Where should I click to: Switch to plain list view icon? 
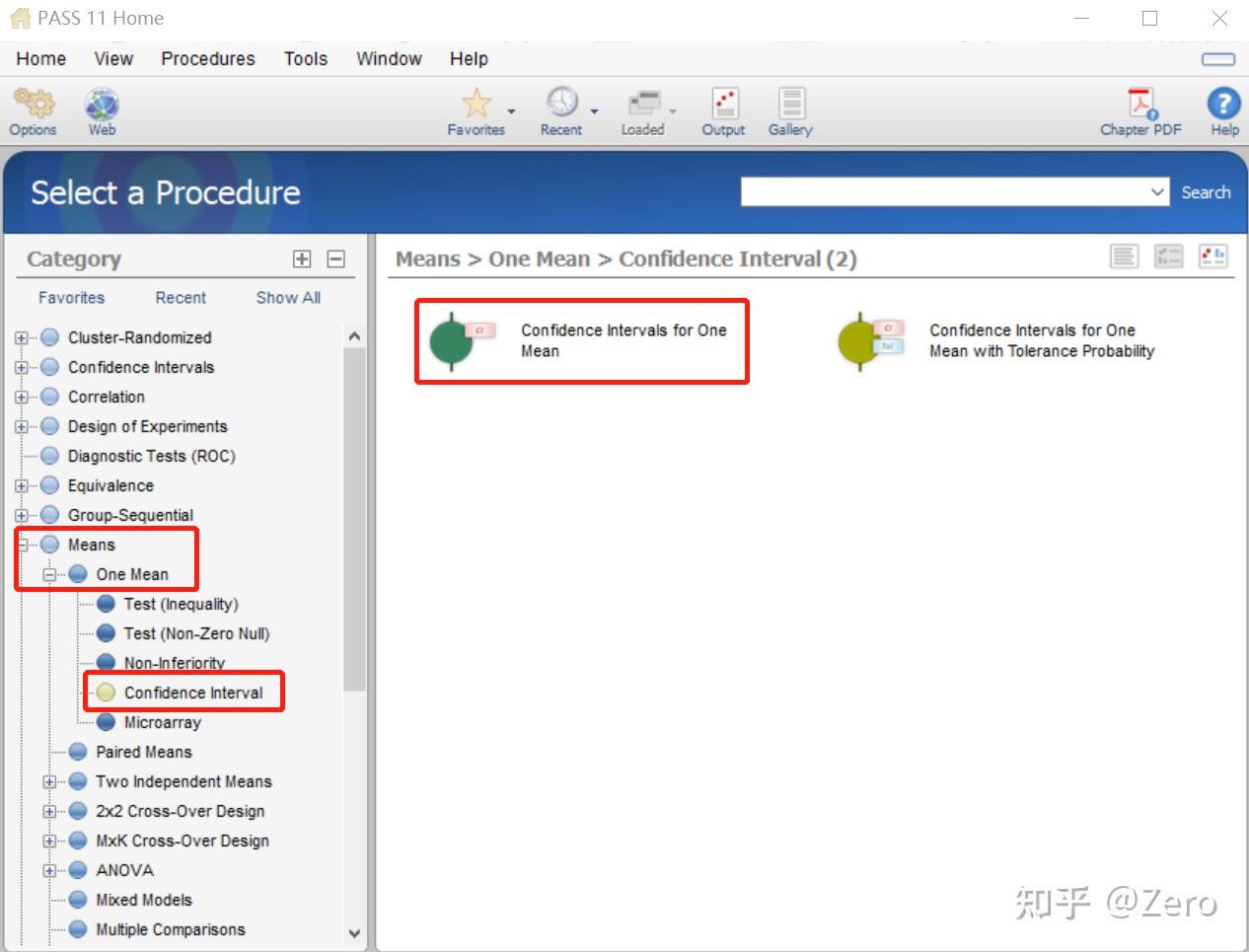[x=1124, y=256]
